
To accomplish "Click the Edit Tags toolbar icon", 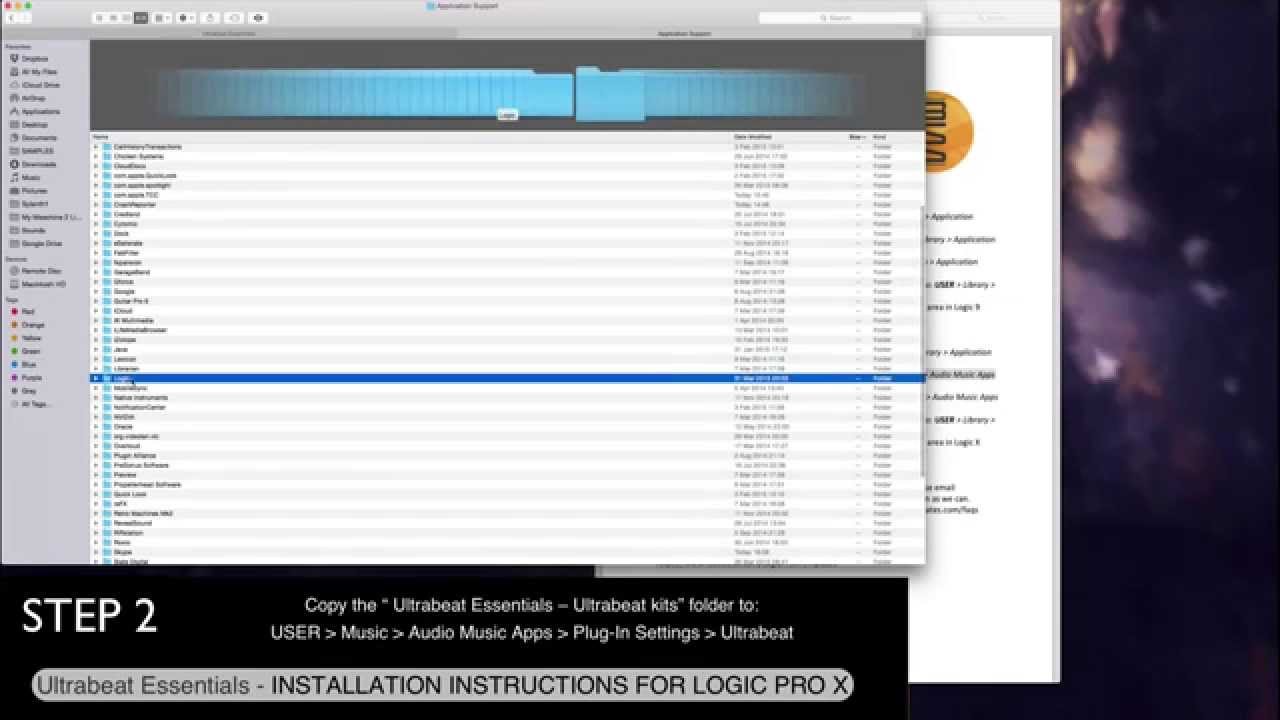I will point(234,18).
